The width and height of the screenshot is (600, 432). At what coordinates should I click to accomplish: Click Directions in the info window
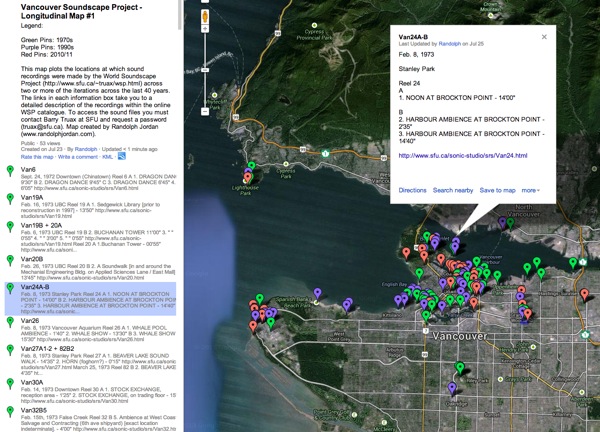[412, 190]
